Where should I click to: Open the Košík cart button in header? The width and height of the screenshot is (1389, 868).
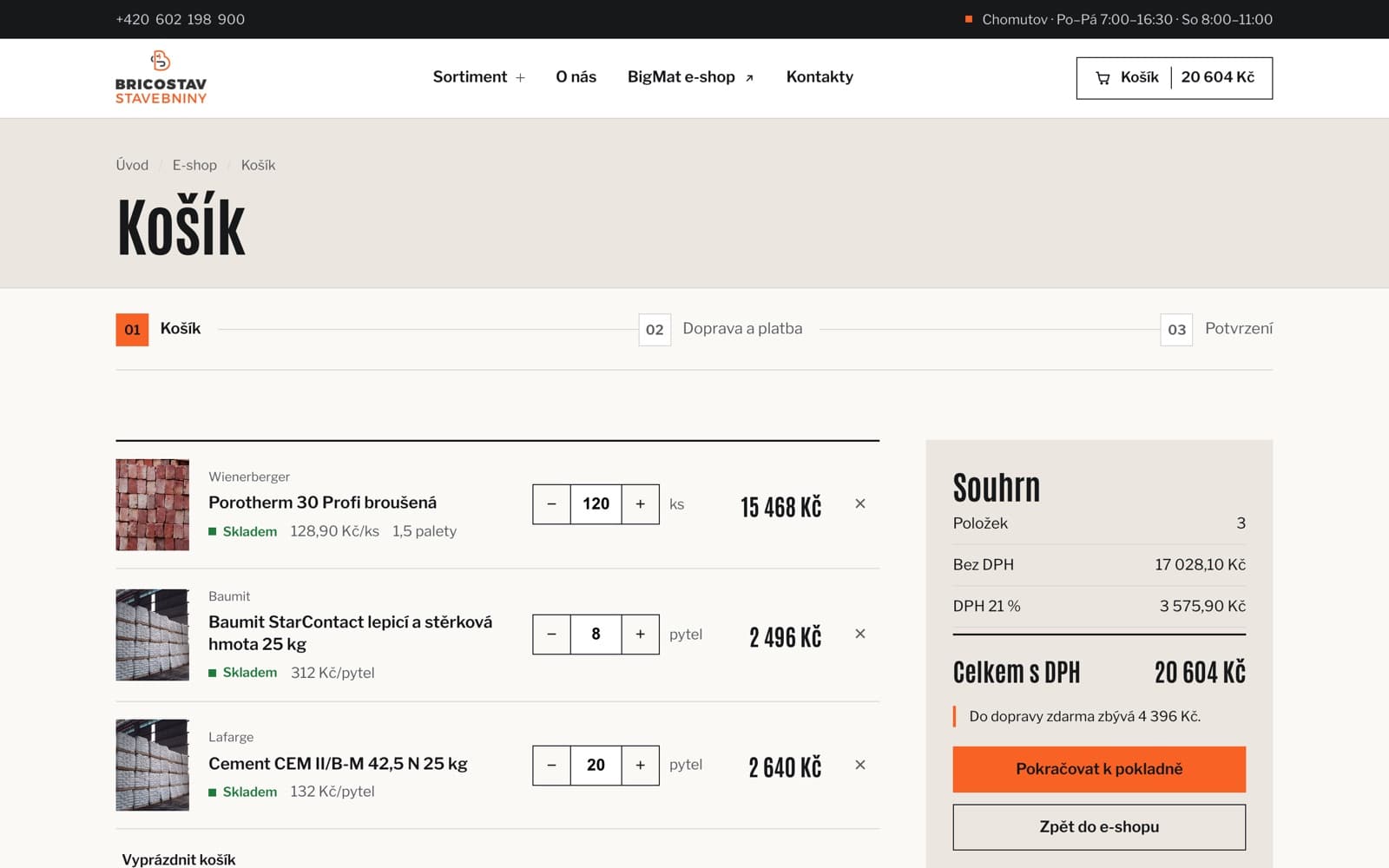coord(1174,78)
